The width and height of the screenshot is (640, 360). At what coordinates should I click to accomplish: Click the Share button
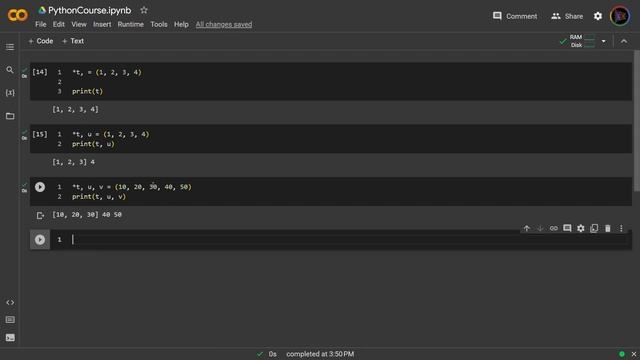pos(567,16)
